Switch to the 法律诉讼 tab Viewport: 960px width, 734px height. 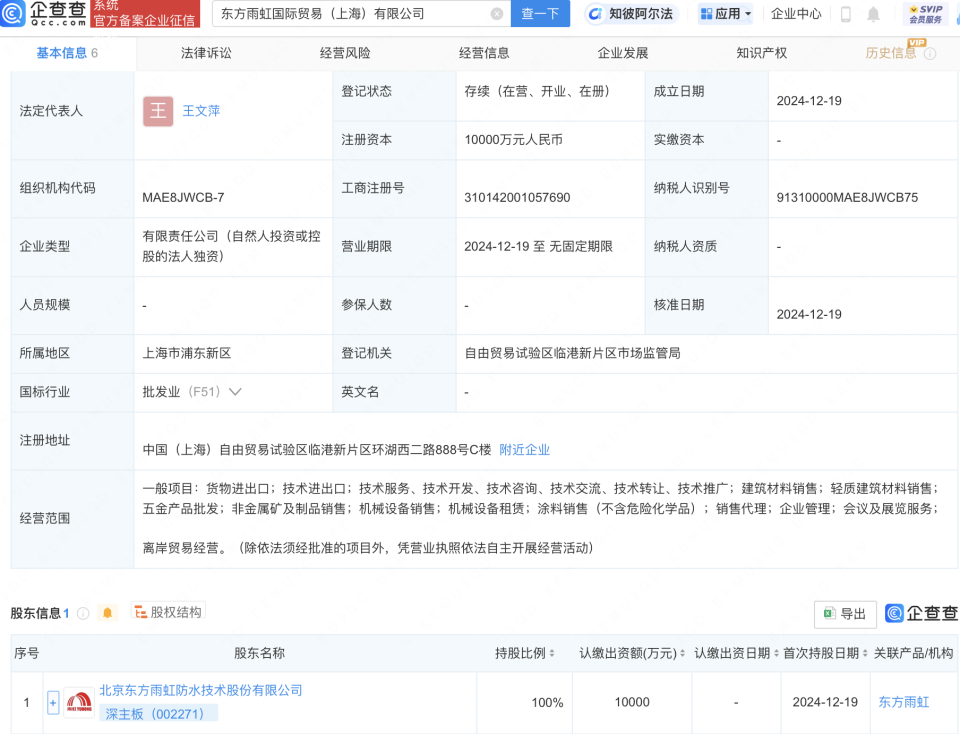(x=206, y=53)
